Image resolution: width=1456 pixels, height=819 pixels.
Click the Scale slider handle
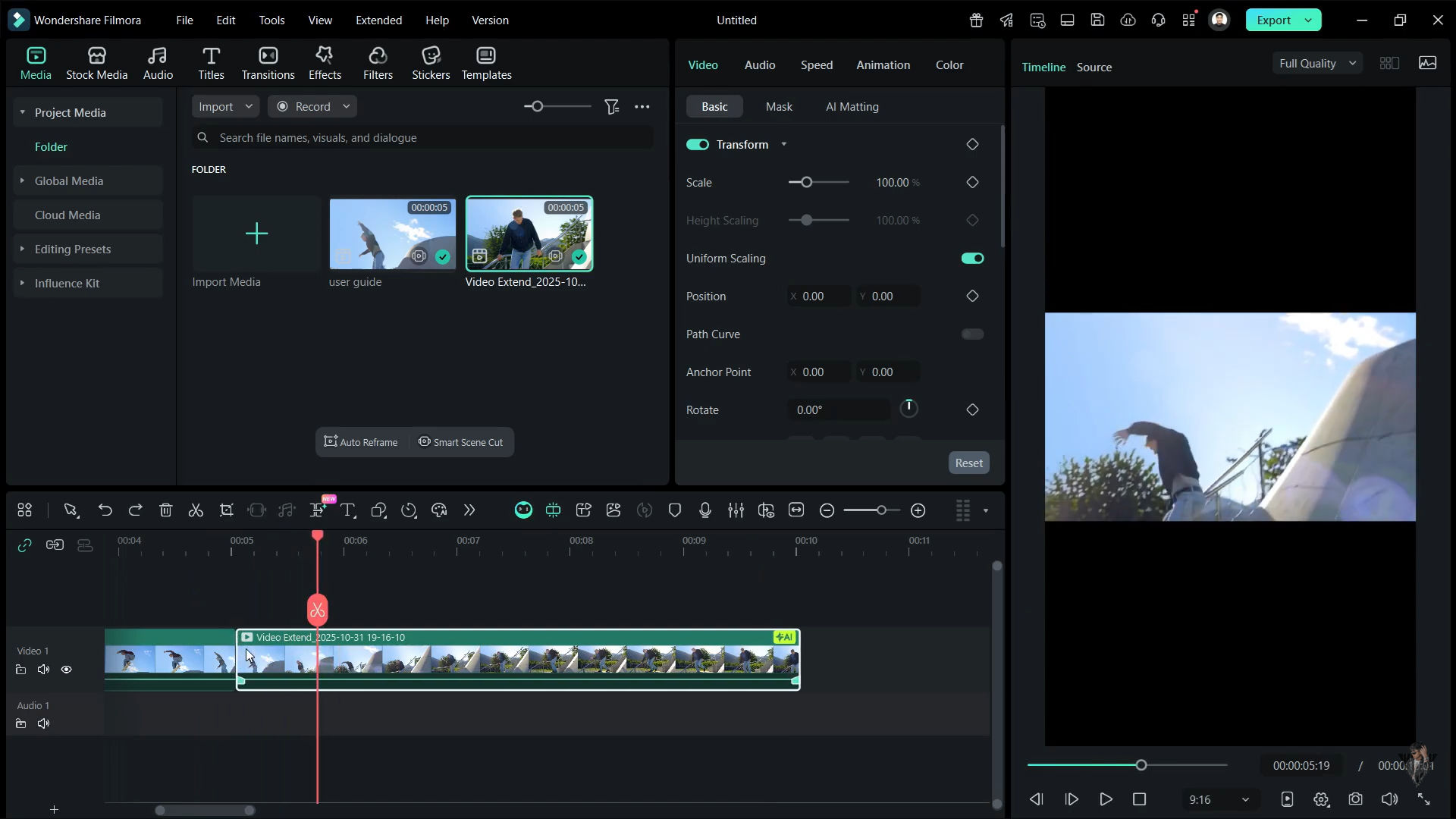point(806,183)
